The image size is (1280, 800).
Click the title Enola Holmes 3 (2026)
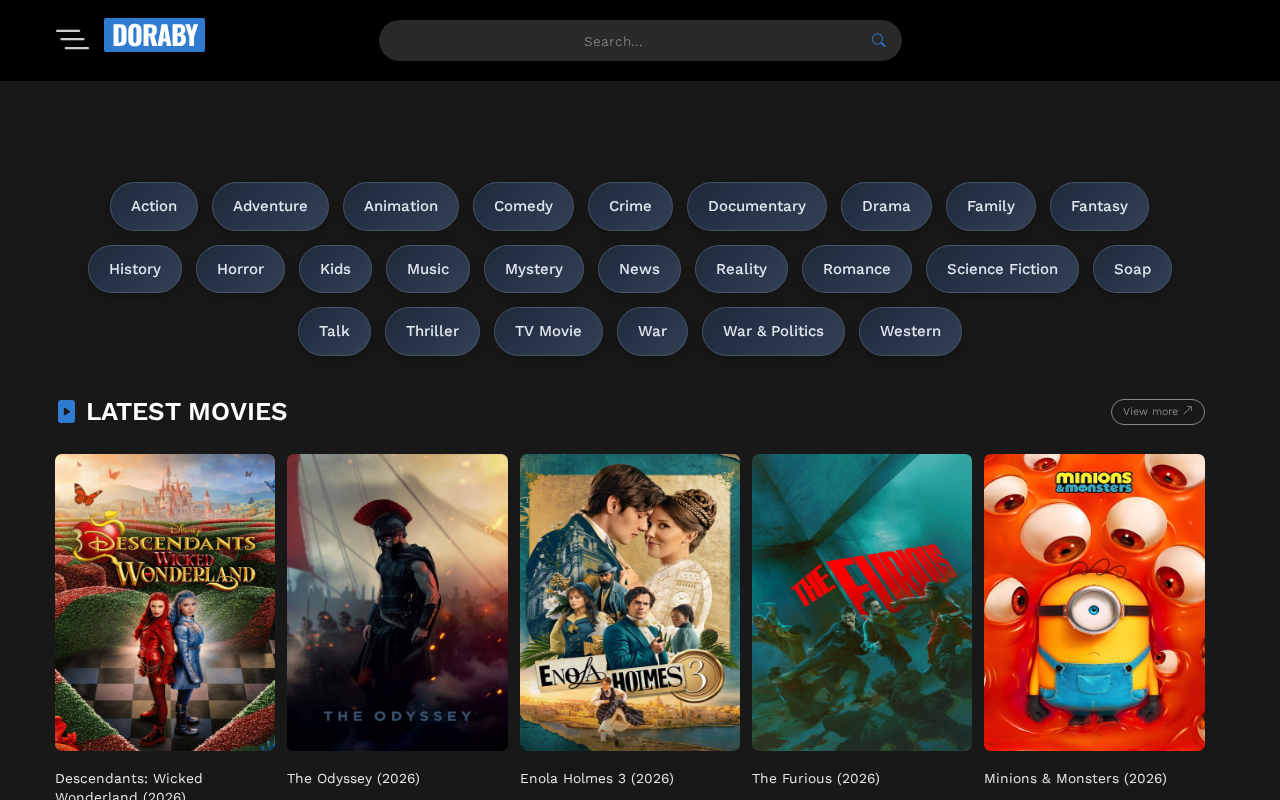[597, 778]
